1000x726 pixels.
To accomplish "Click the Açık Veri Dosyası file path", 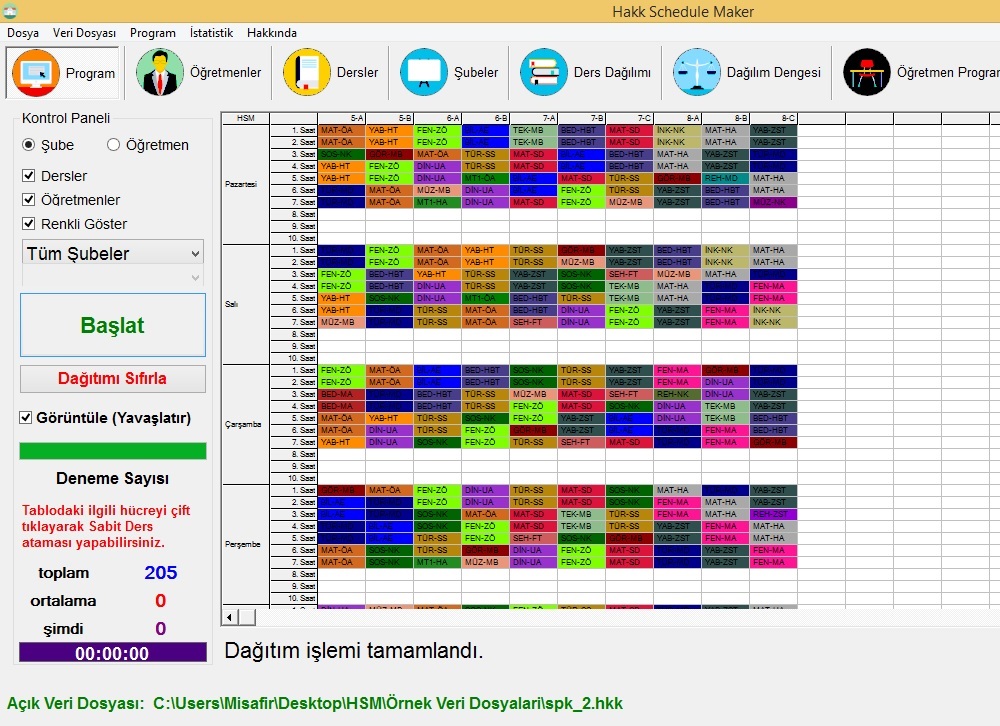I will (x=388, y=703).
